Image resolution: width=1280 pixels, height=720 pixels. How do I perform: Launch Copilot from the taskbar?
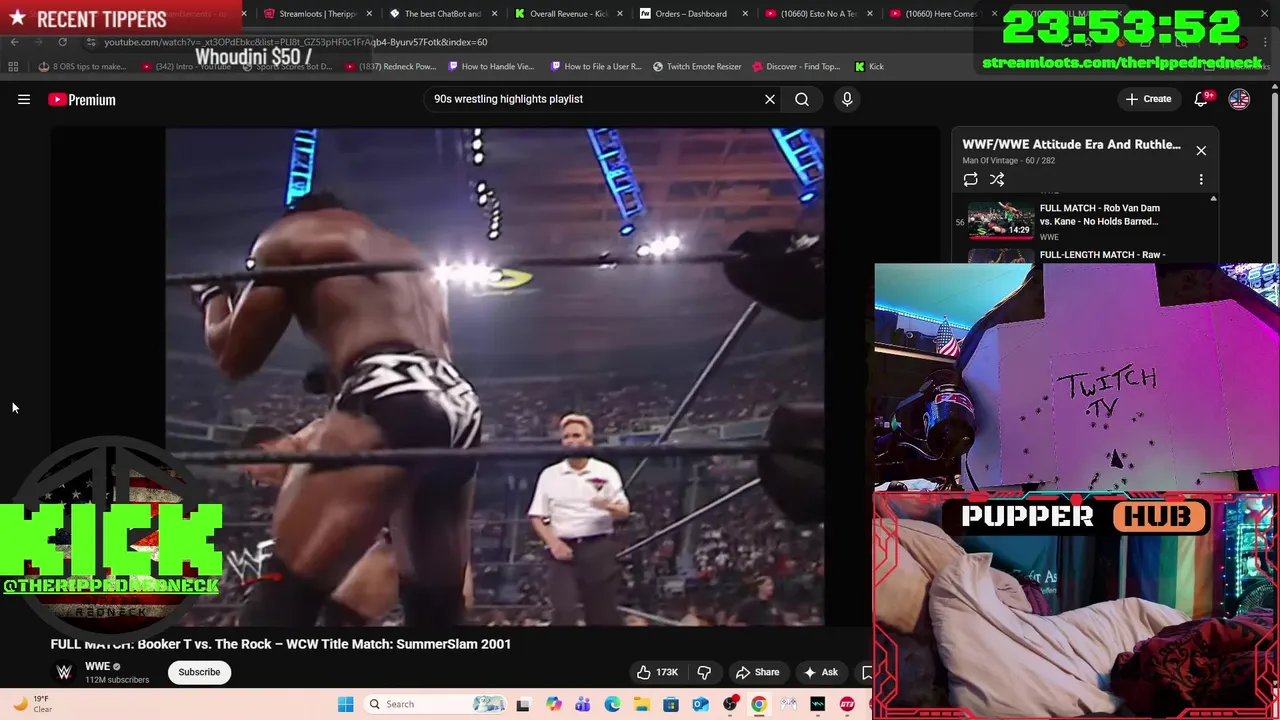coord(553,704)
